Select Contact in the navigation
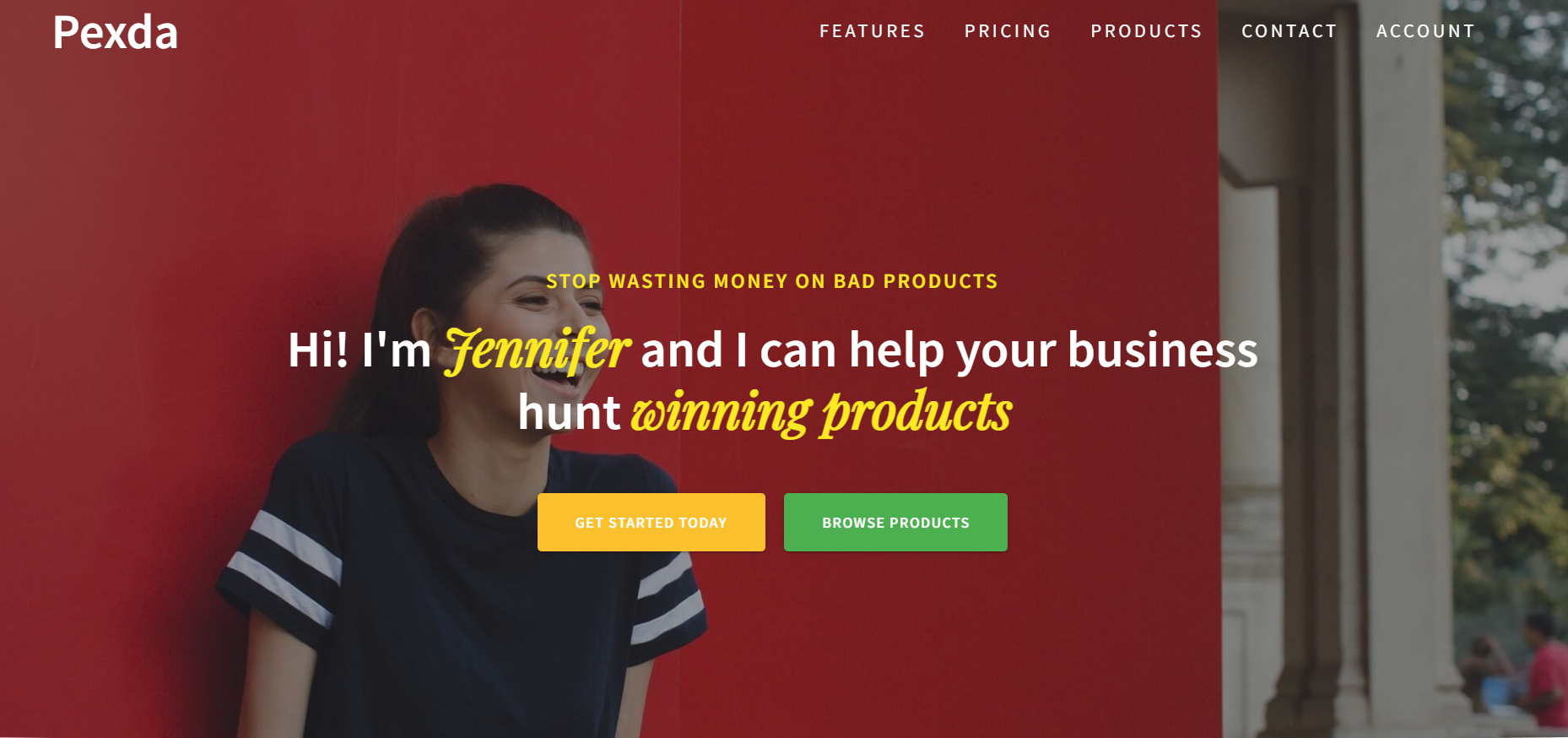The height and width of the screenshot is (738, 1568). (1289, 31)
